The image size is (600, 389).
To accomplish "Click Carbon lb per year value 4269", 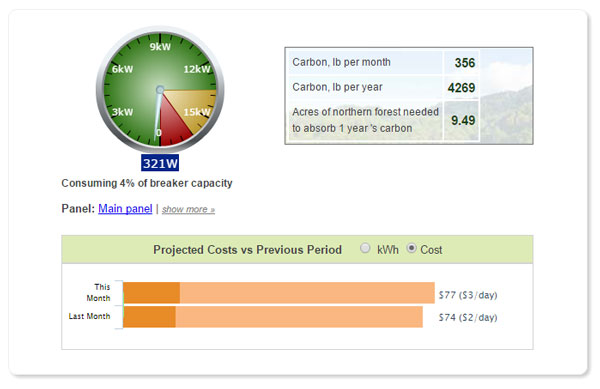I will coord(461,88).
